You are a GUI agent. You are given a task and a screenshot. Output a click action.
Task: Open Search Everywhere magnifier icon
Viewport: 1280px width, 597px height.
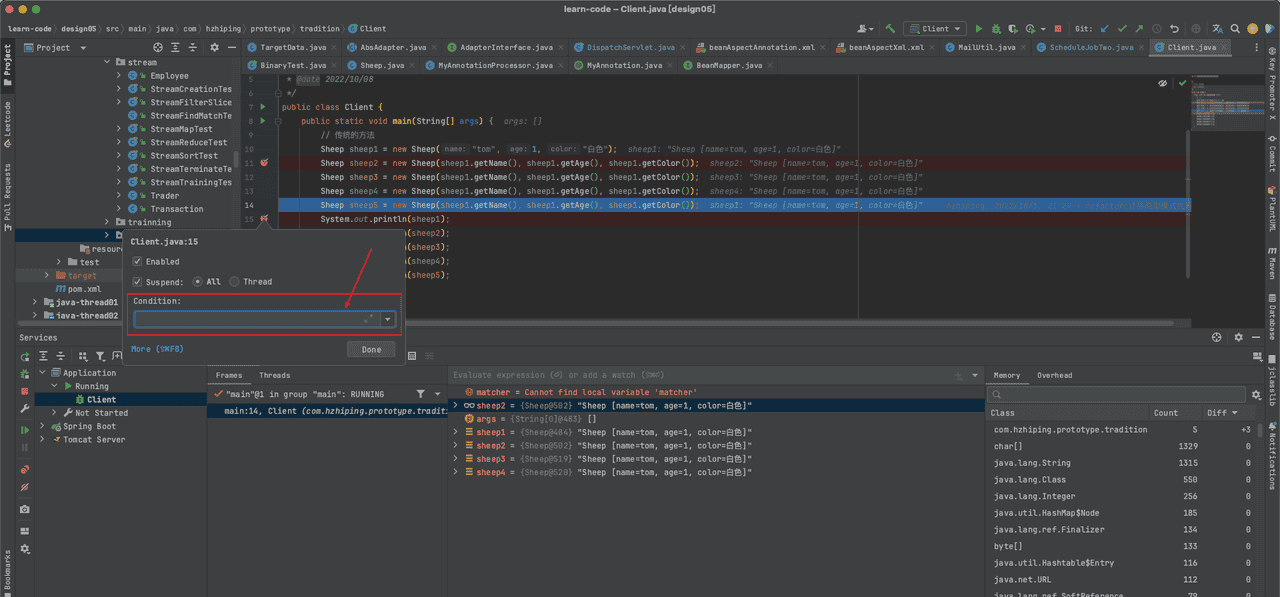[1236, 29]
